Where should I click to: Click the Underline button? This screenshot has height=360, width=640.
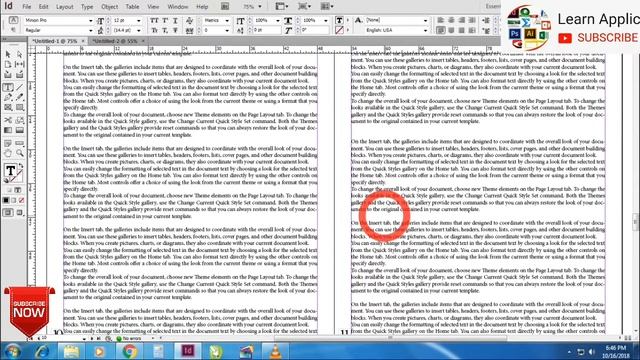[176, 20]
